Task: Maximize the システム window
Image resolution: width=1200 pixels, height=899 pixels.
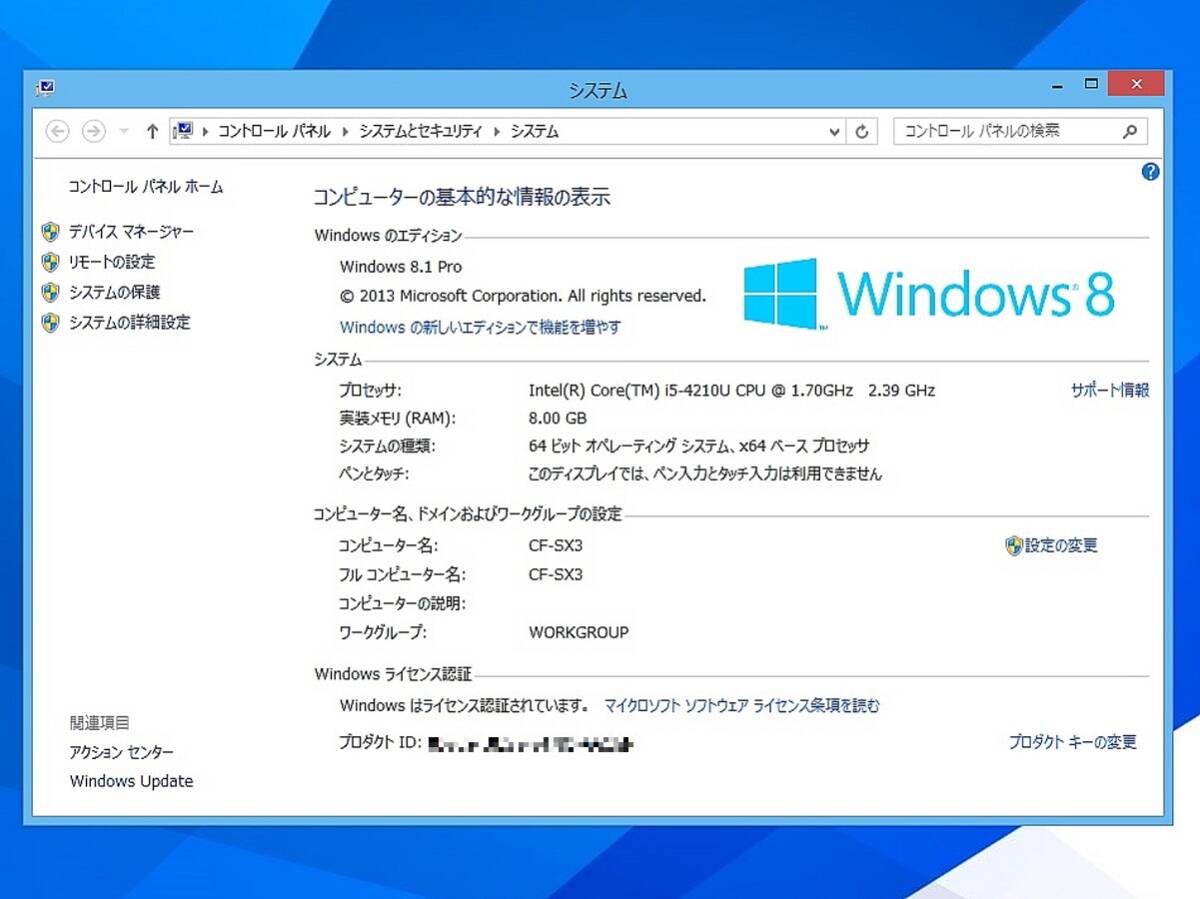Action: (1091, 84)
